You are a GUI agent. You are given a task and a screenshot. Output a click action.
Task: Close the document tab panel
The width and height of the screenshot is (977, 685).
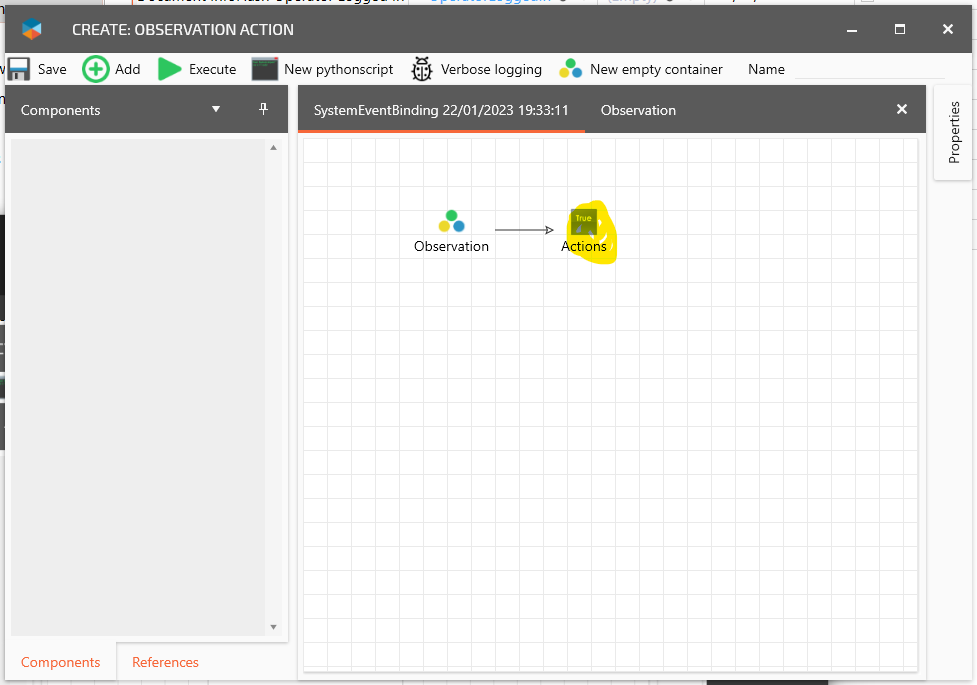(x=901, y=109)
